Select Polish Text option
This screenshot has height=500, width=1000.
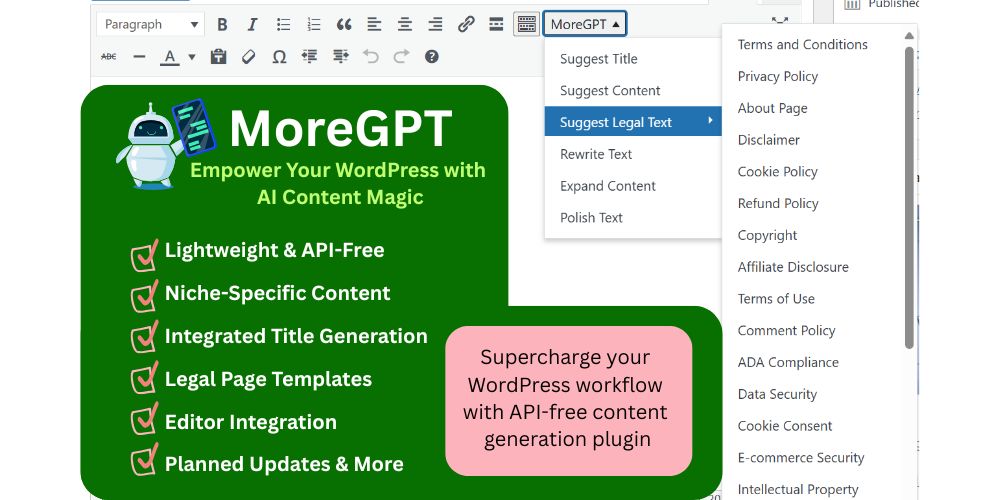633,217
